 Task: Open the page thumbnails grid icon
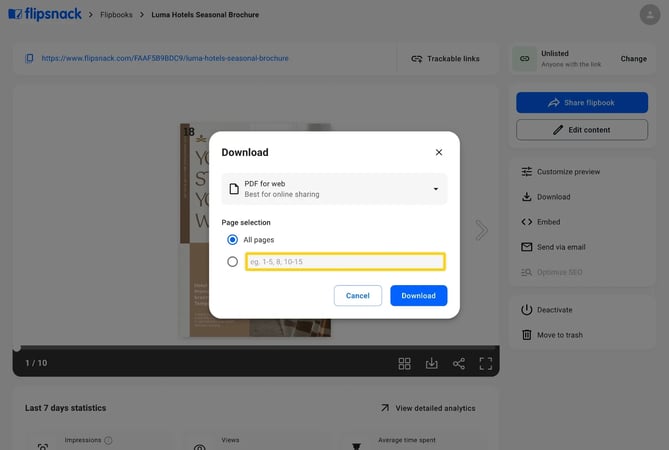pyautogui.click(x=404, y=363)
